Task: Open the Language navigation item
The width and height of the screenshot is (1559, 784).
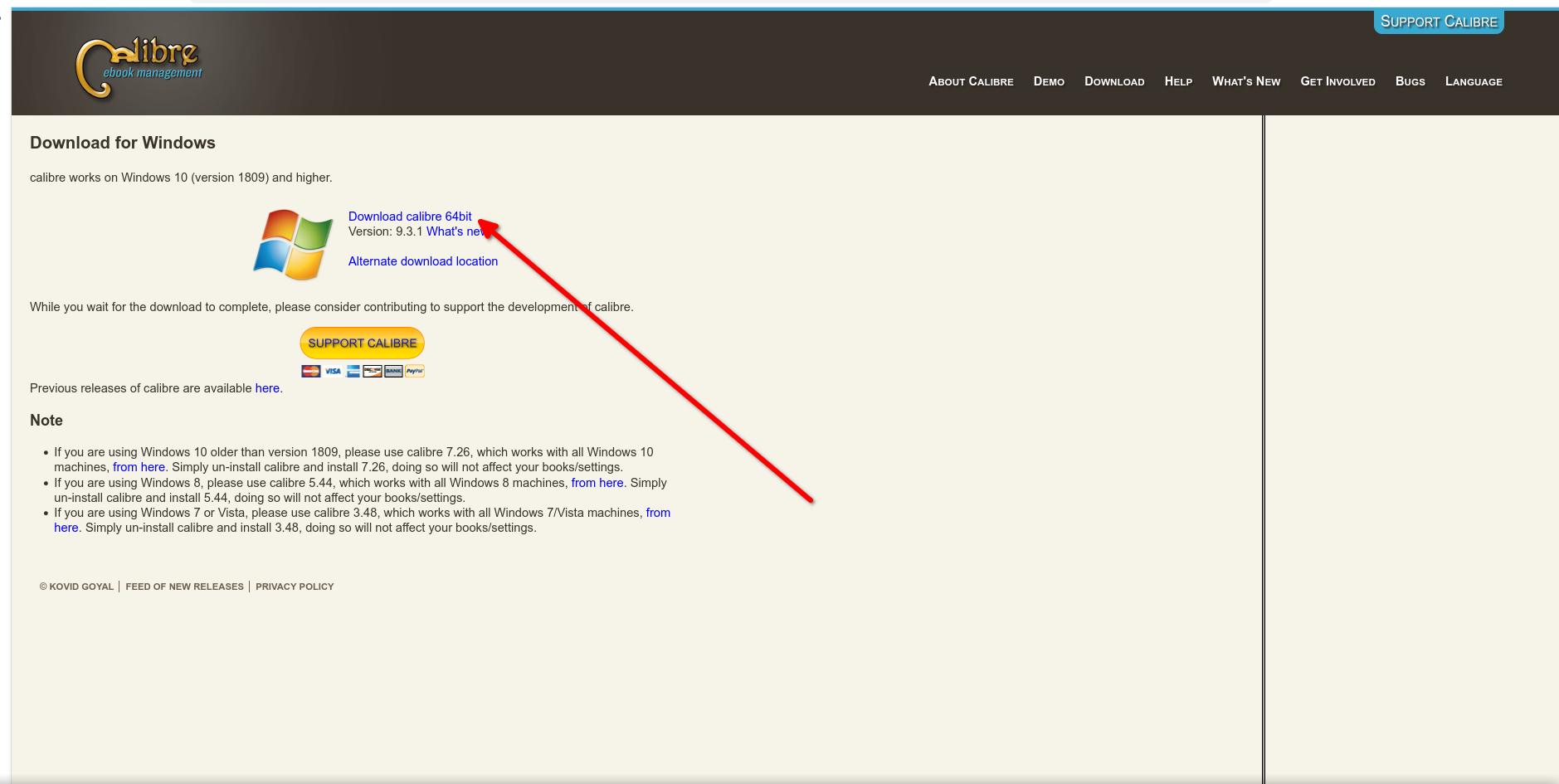Action: pos(1474,81)
